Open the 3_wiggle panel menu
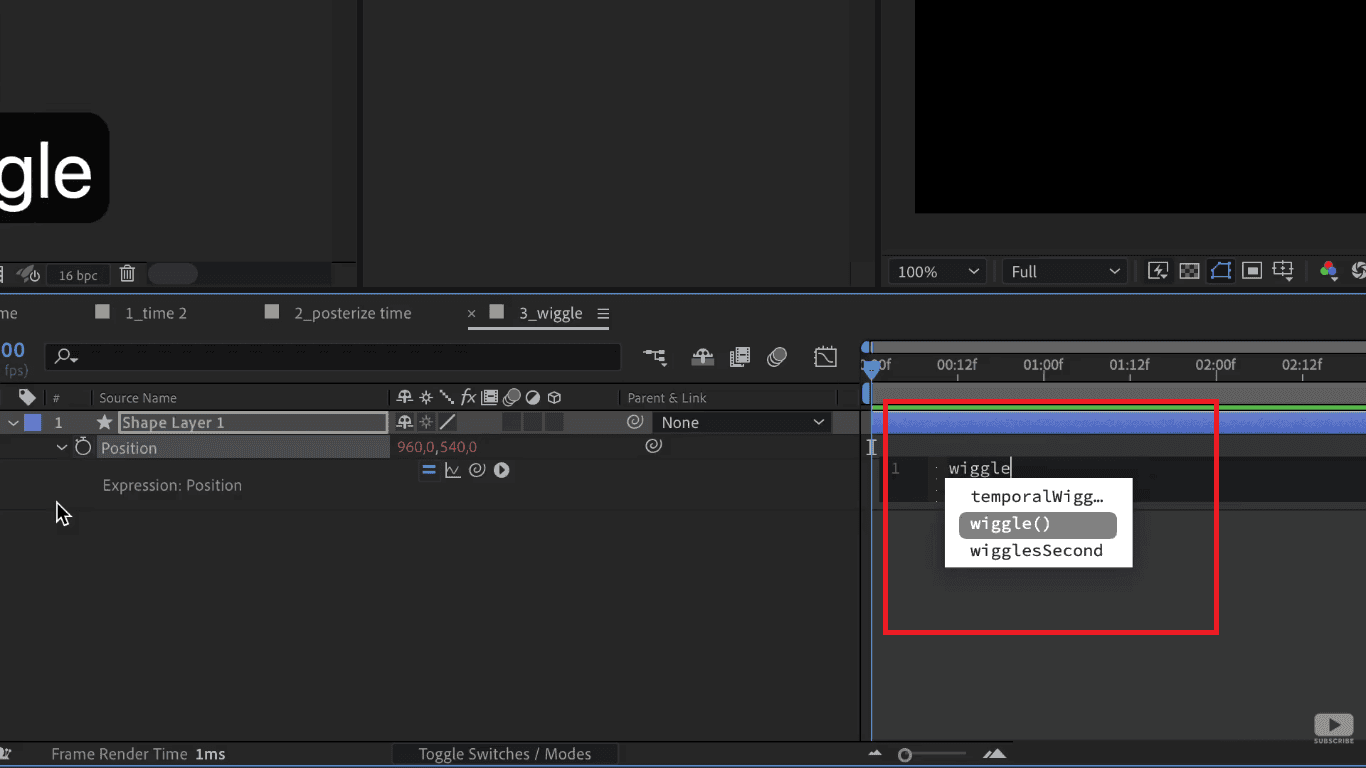This screenshot has height=768, width=1366. click(x=603, y=313)
